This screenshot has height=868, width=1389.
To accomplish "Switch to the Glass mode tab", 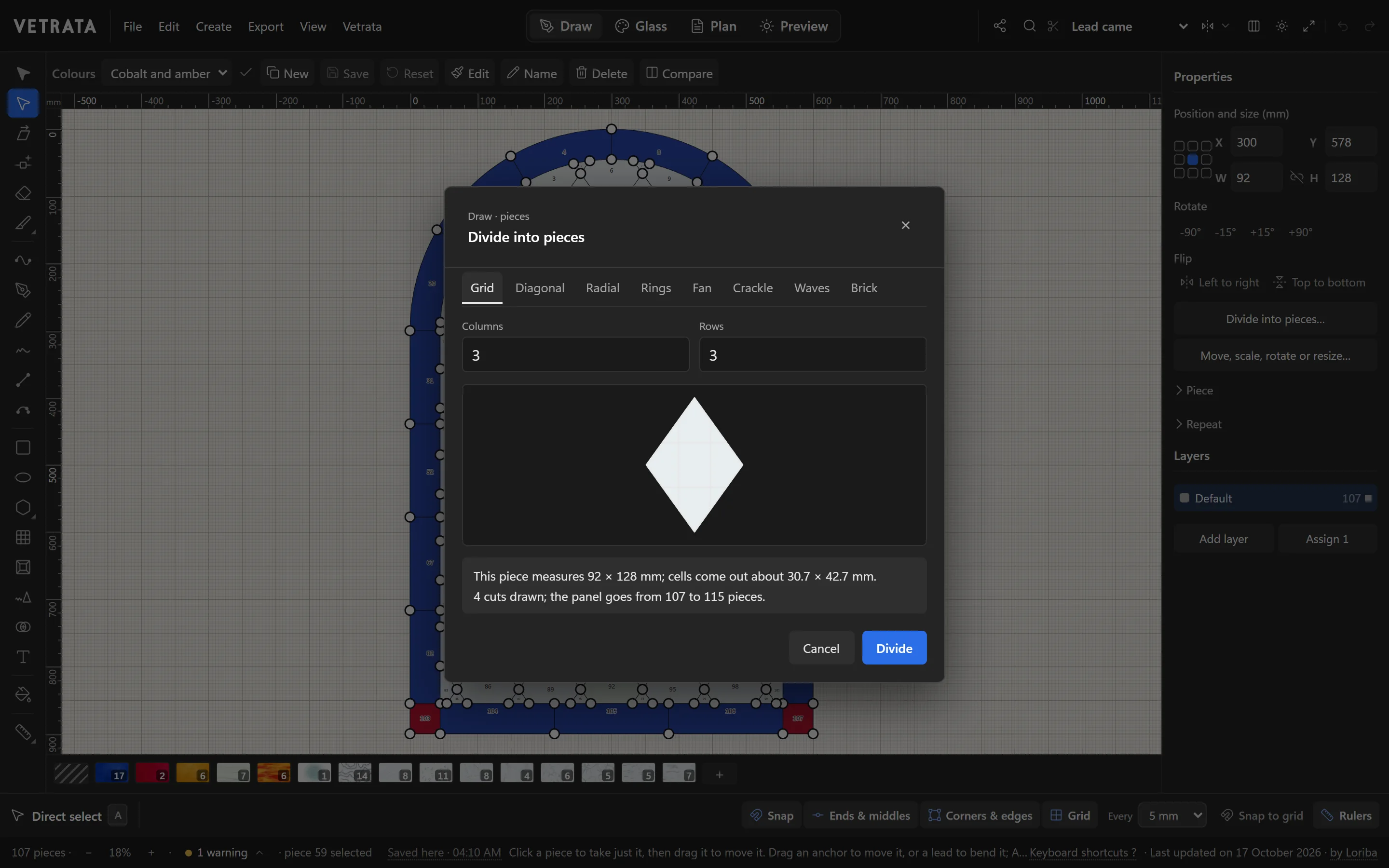I will pyautogui.click(x=641, y=27).
